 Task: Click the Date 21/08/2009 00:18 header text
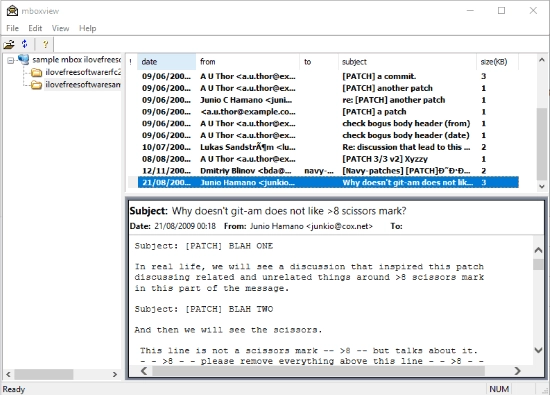pos(173,226)
